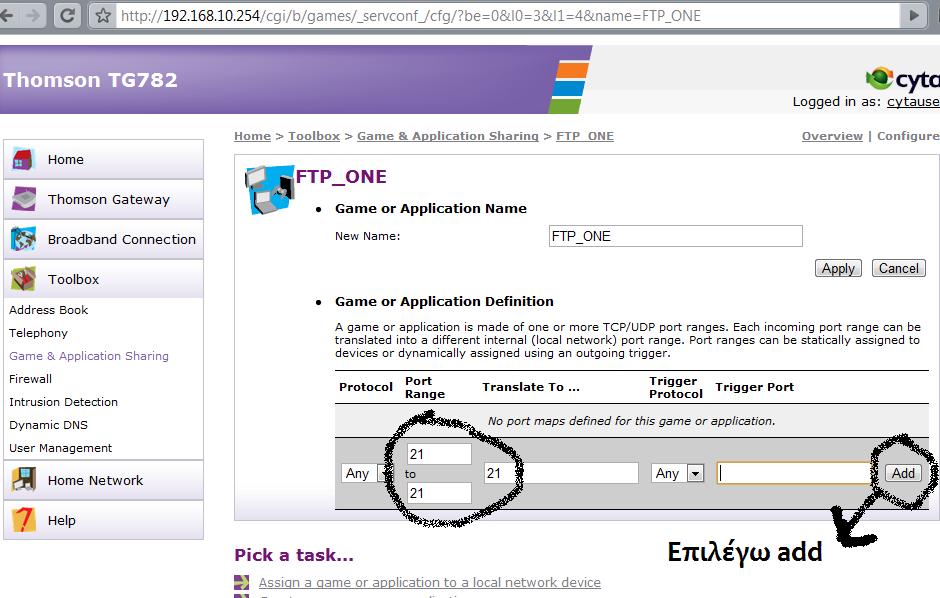Open the Trigger Protocol dropdown arrow
Viewport: 940px width, 598px height.
click(695, 473)
